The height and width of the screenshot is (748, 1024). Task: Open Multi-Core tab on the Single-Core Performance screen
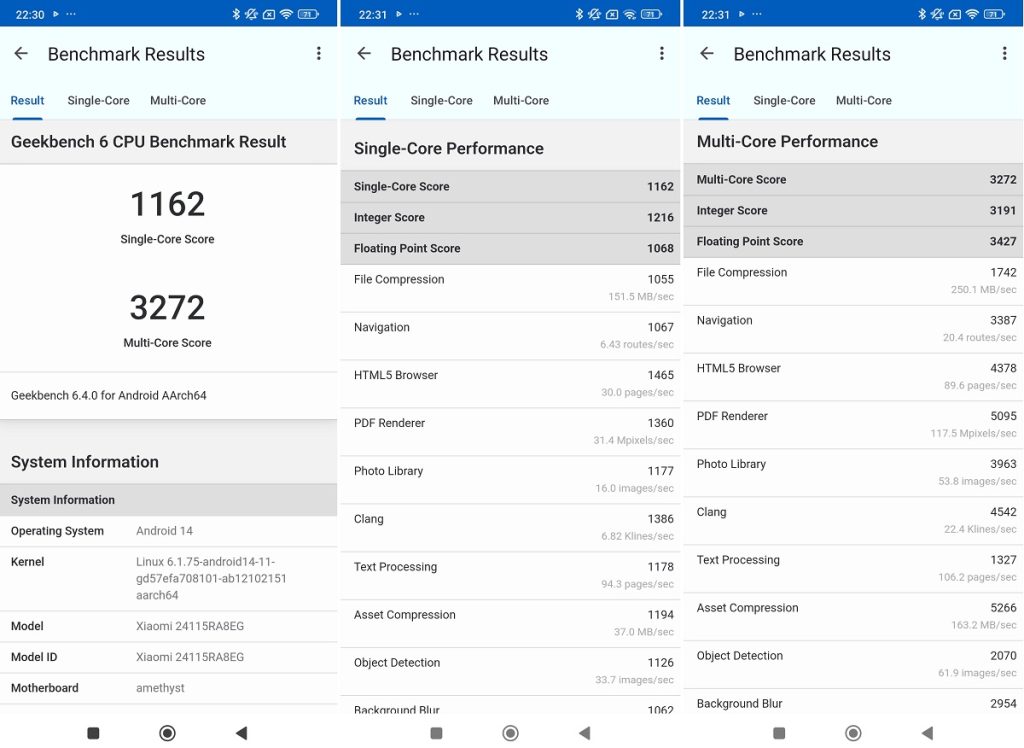pyautogui.click(x=521, y=101)
